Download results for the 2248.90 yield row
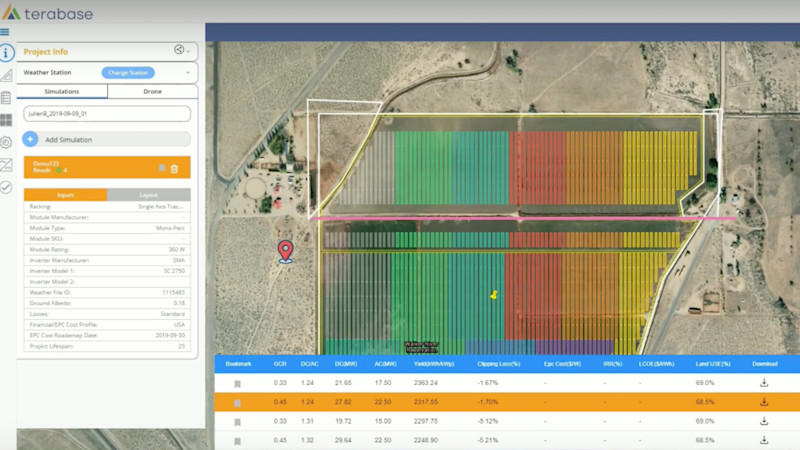Viewport: 800px width, 450px height. point(764,440)
